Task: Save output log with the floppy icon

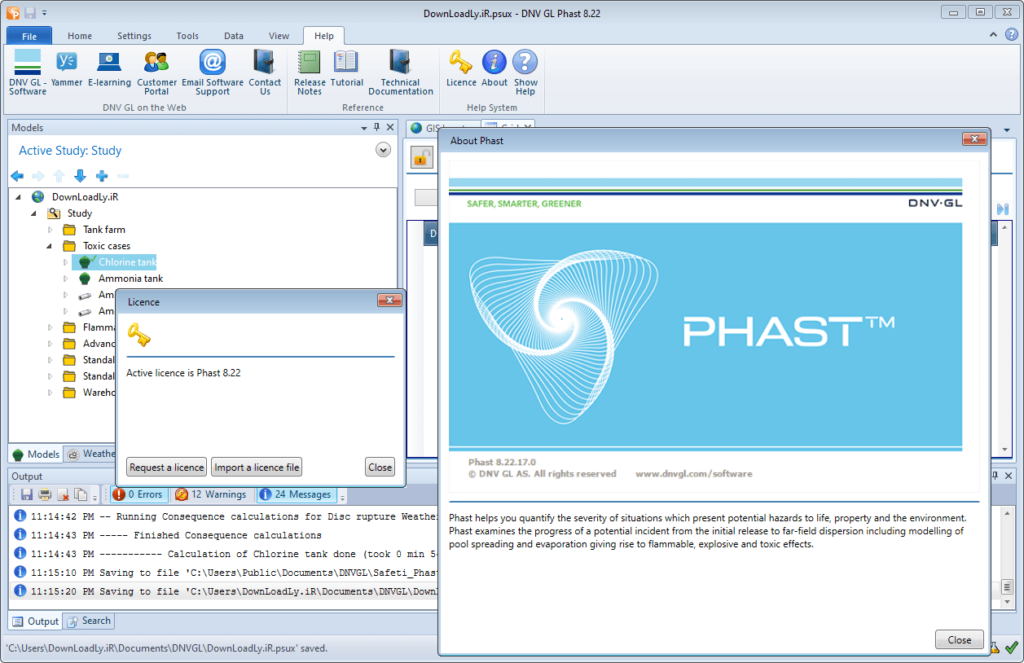Action: coord(27,494)
